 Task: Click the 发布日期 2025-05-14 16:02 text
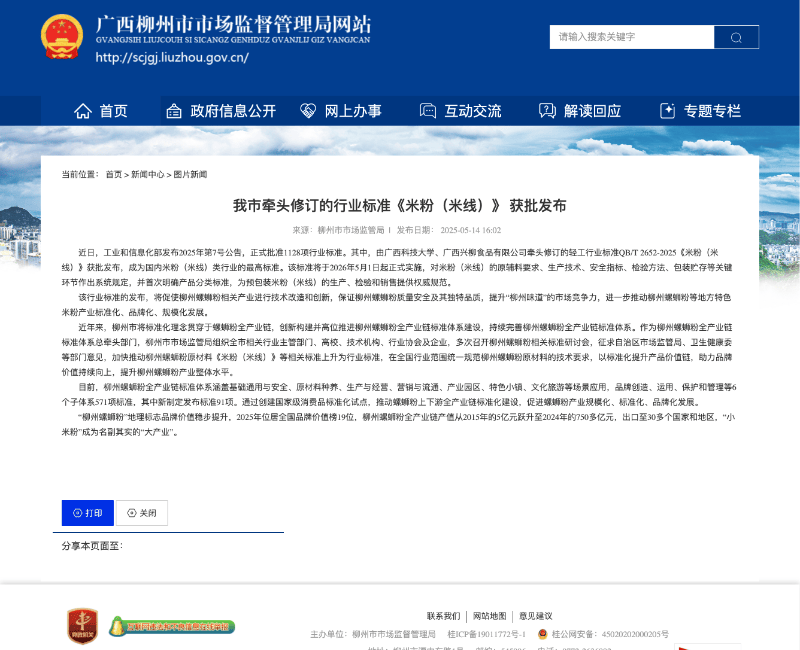tap(449, 230)
